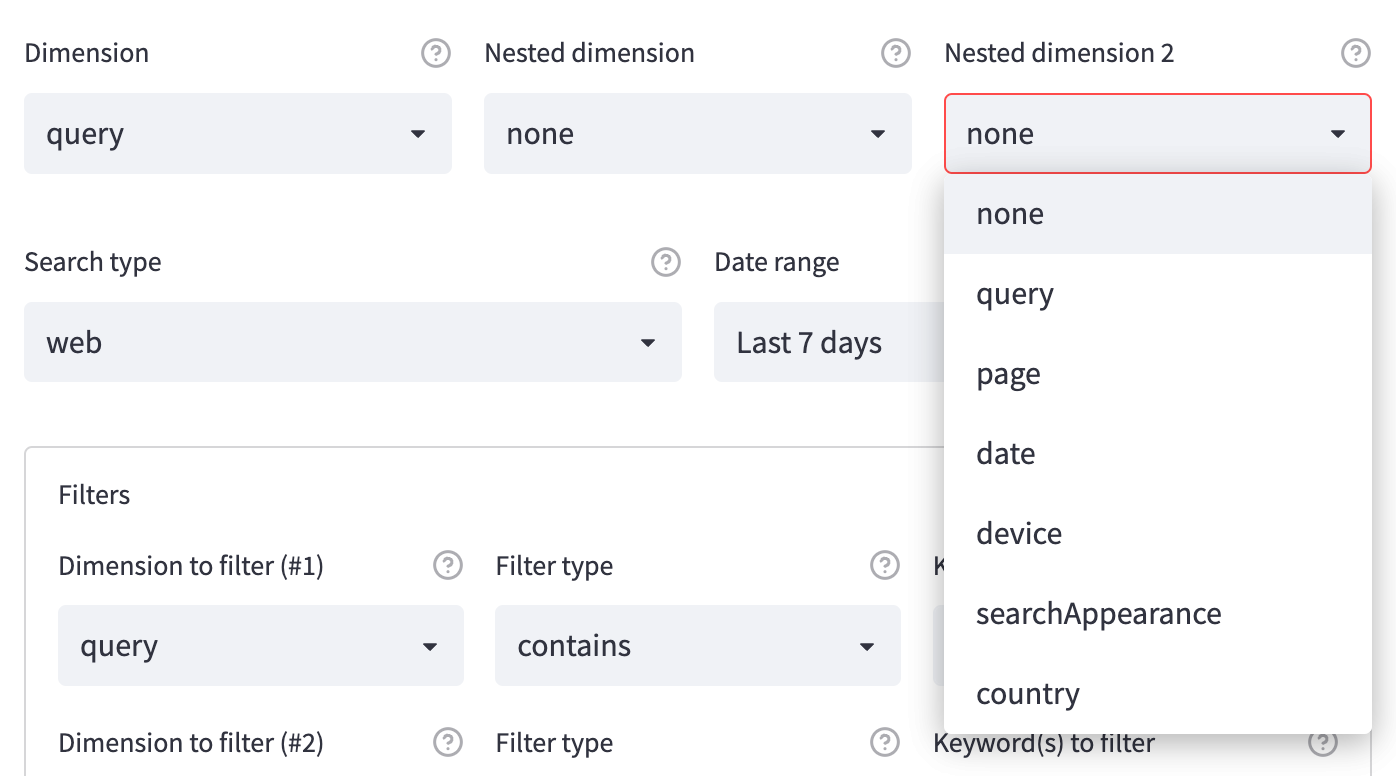Click help icon beside Nested dimension label
The height and width of the screenshot is (776, 1396).
point(895,53)
